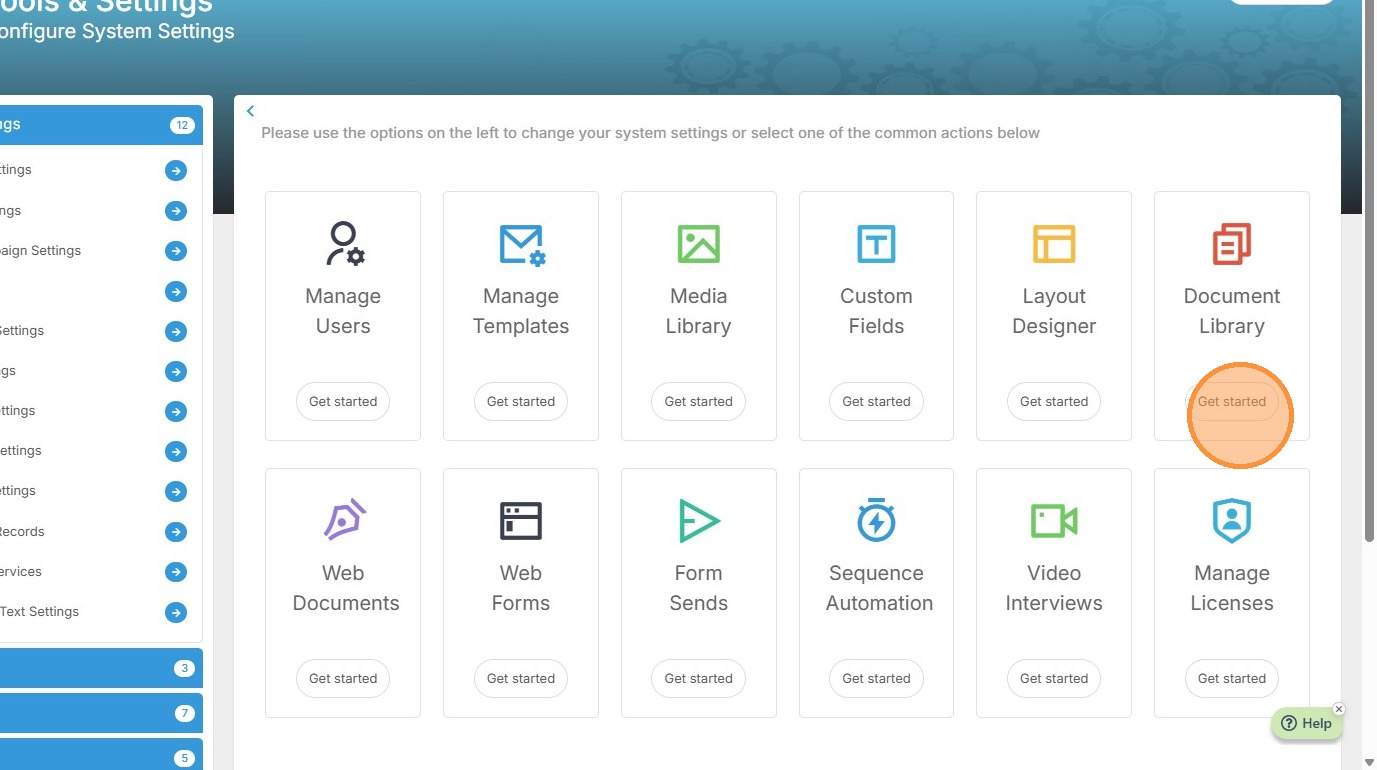Viewport: 1377px width, 770px height.
Task: Click the Web Forms window icon
Action: [521, 520]
